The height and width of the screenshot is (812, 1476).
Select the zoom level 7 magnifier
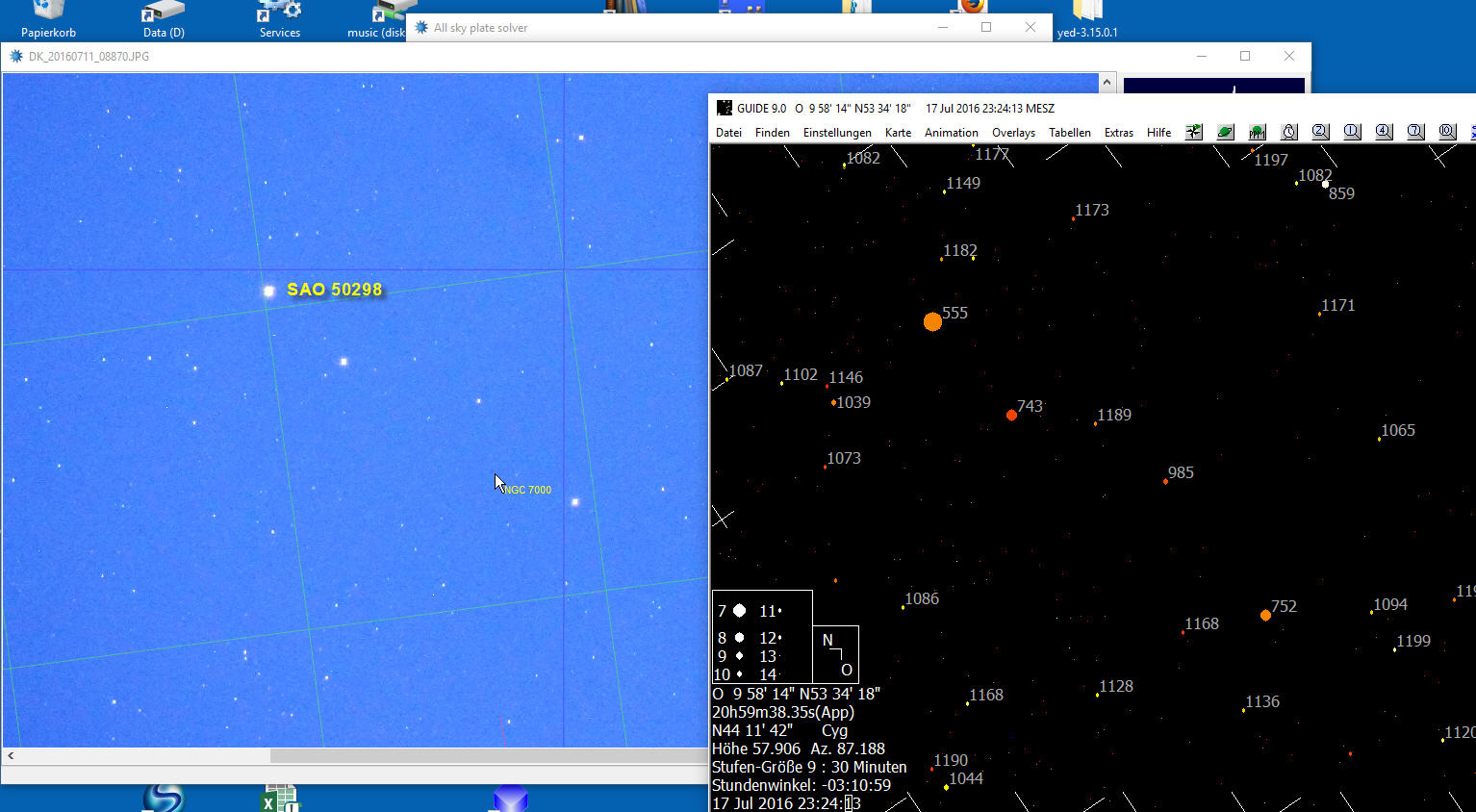point(1415,132)
